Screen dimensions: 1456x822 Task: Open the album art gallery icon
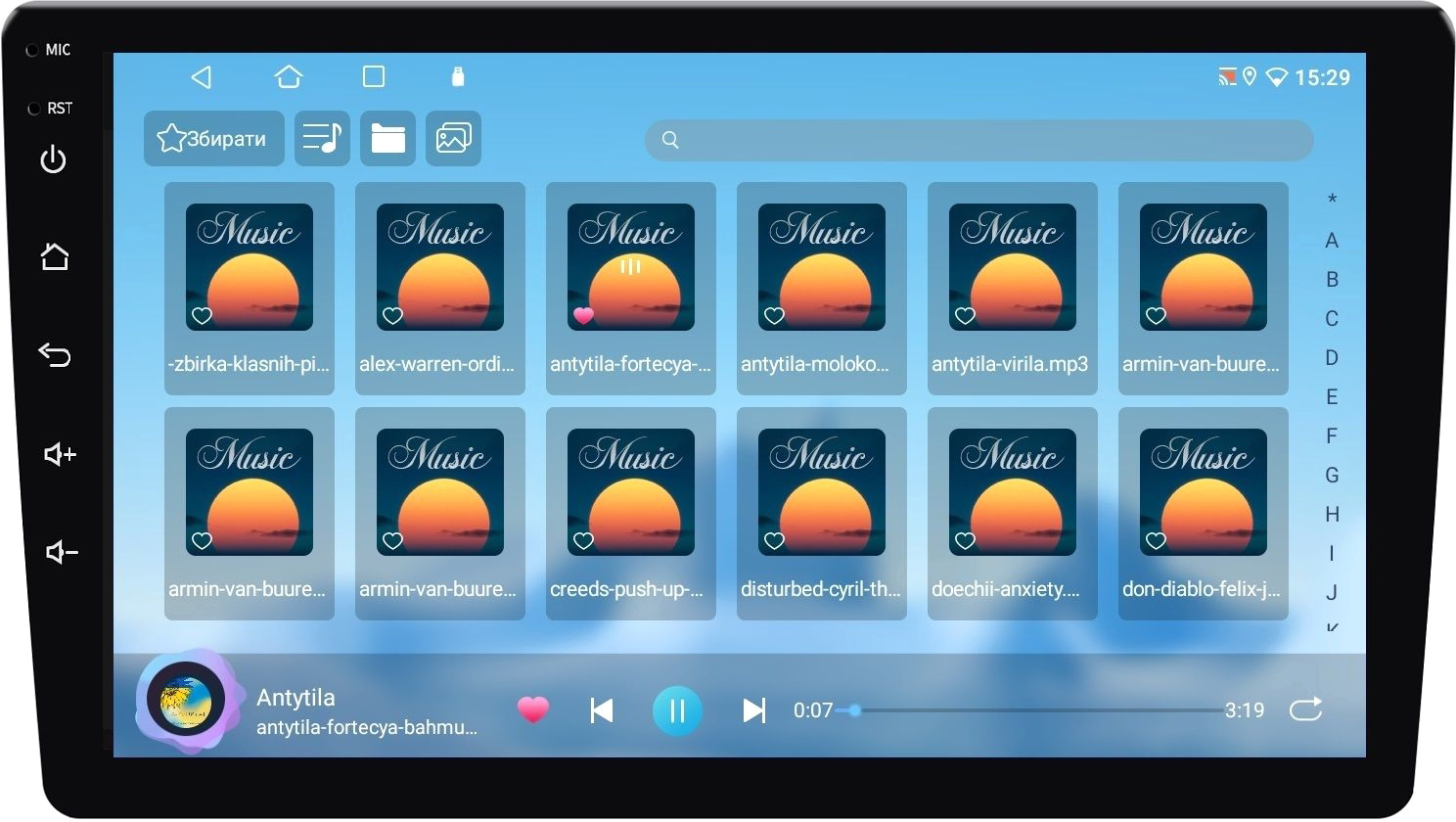(x=453, y=138)
